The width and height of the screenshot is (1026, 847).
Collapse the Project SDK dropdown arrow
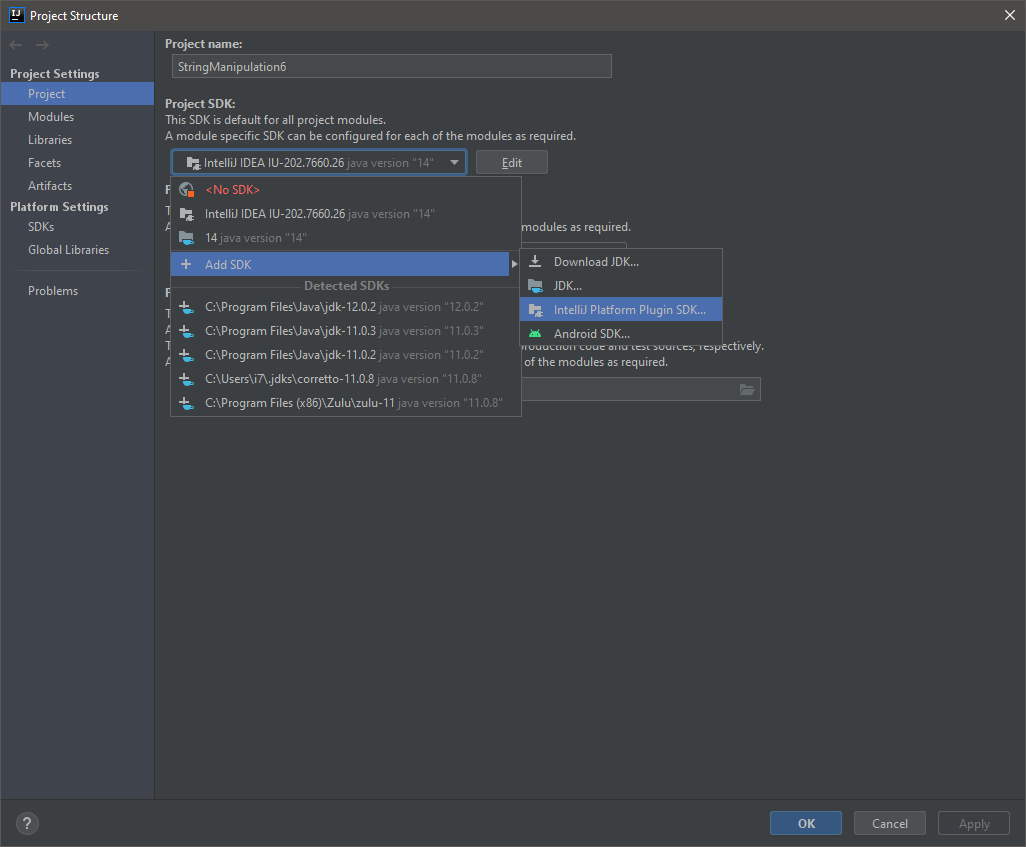tap(454, 162)
